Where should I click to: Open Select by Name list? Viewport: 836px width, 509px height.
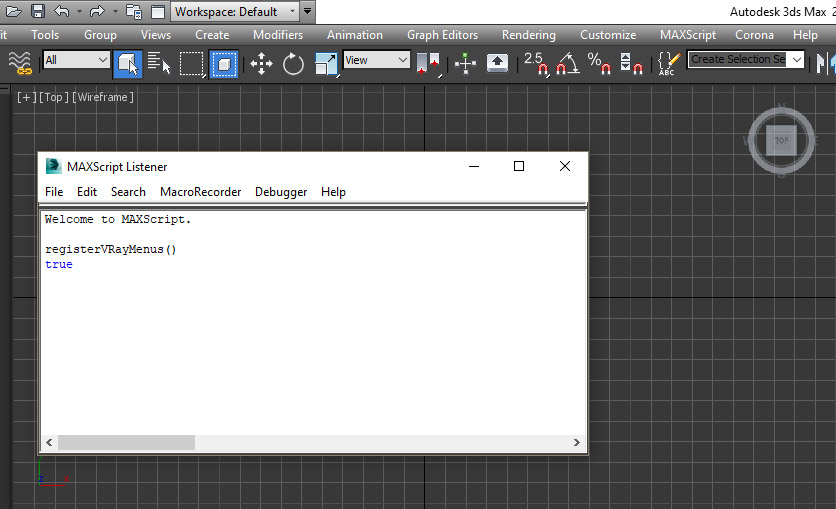pos(159,63)
